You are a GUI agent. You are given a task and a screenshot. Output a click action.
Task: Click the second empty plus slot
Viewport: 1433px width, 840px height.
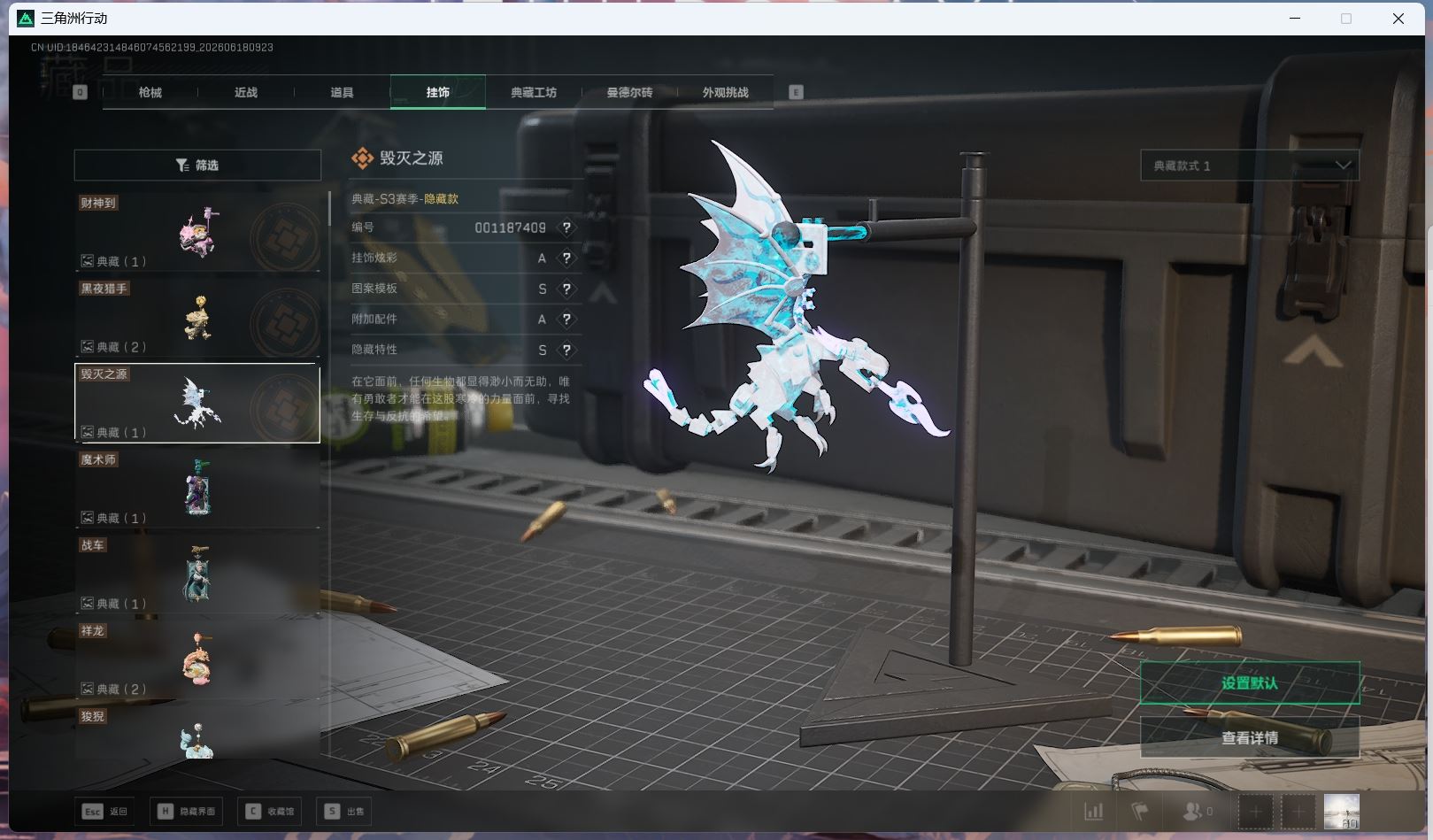[1298, 811]
